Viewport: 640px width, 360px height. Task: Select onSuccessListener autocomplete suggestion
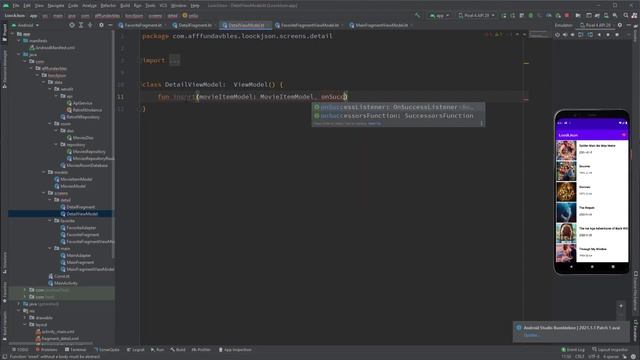click(x=398, y=107)
